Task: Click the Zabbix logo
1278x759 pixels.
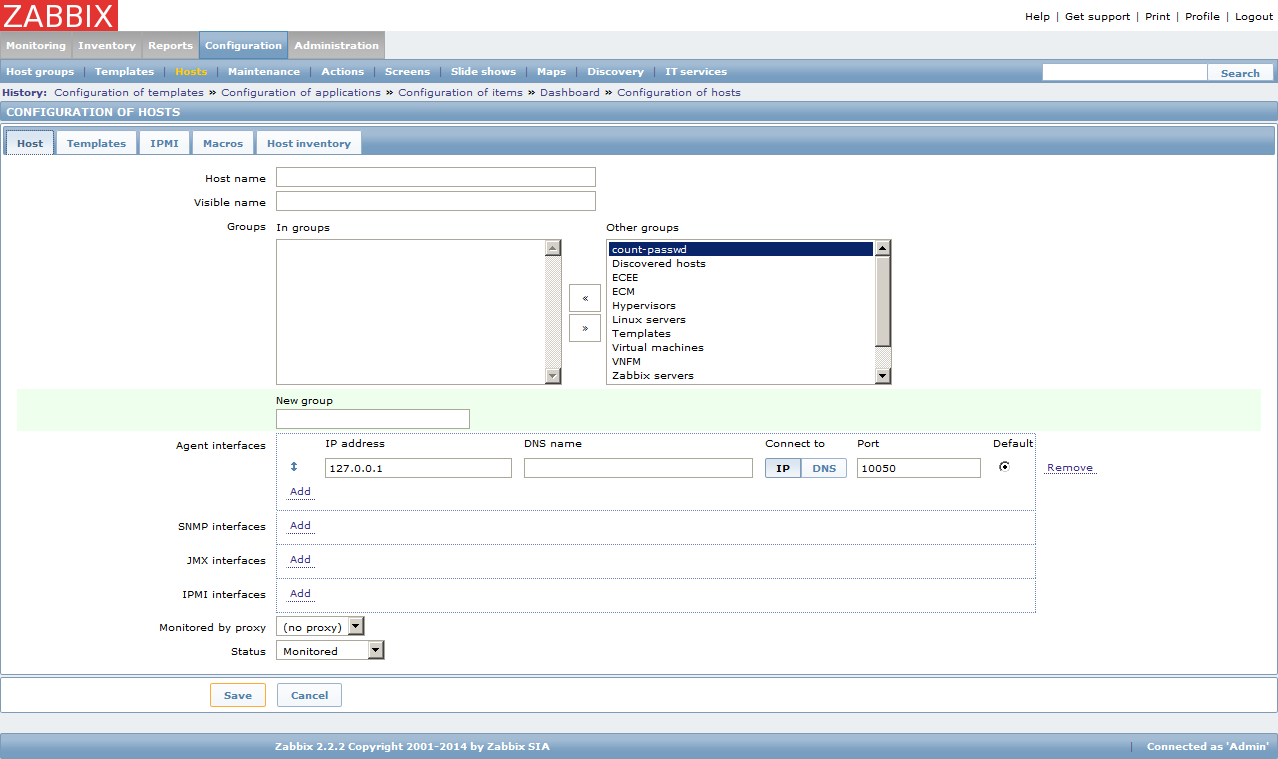Action: click(x=59, y=15)
